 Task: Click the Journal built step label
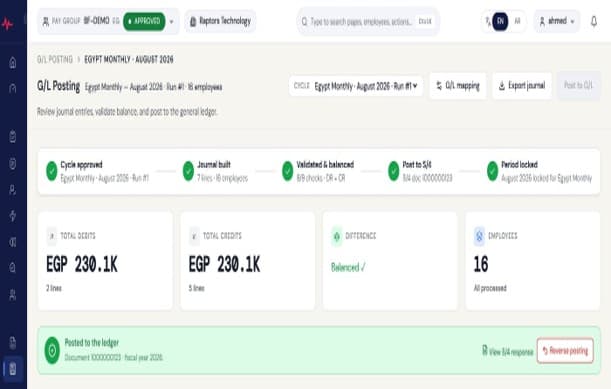214,164
